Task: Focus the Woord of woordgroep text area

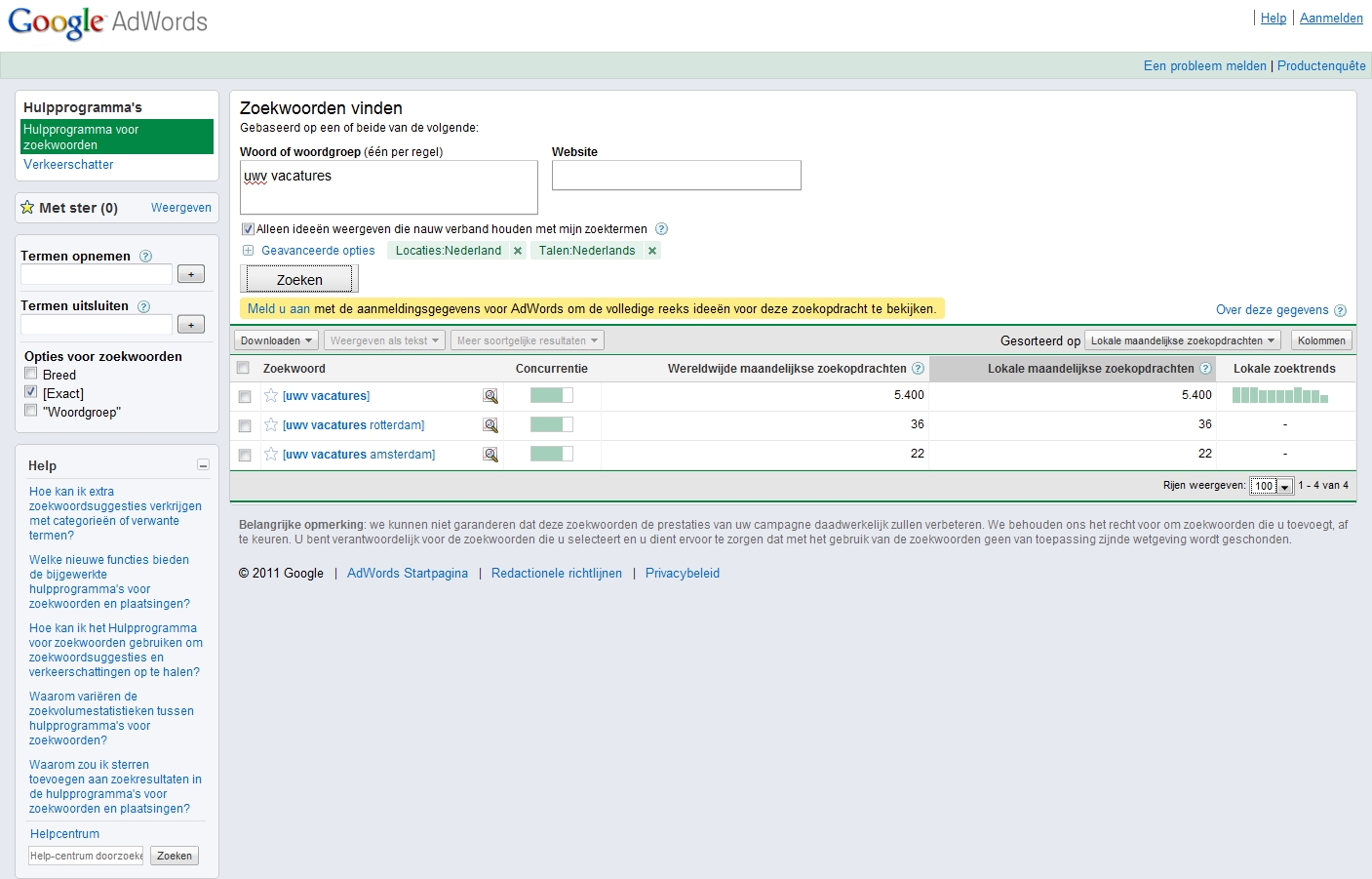Action: pyautogui.click(x=389, y=187)
